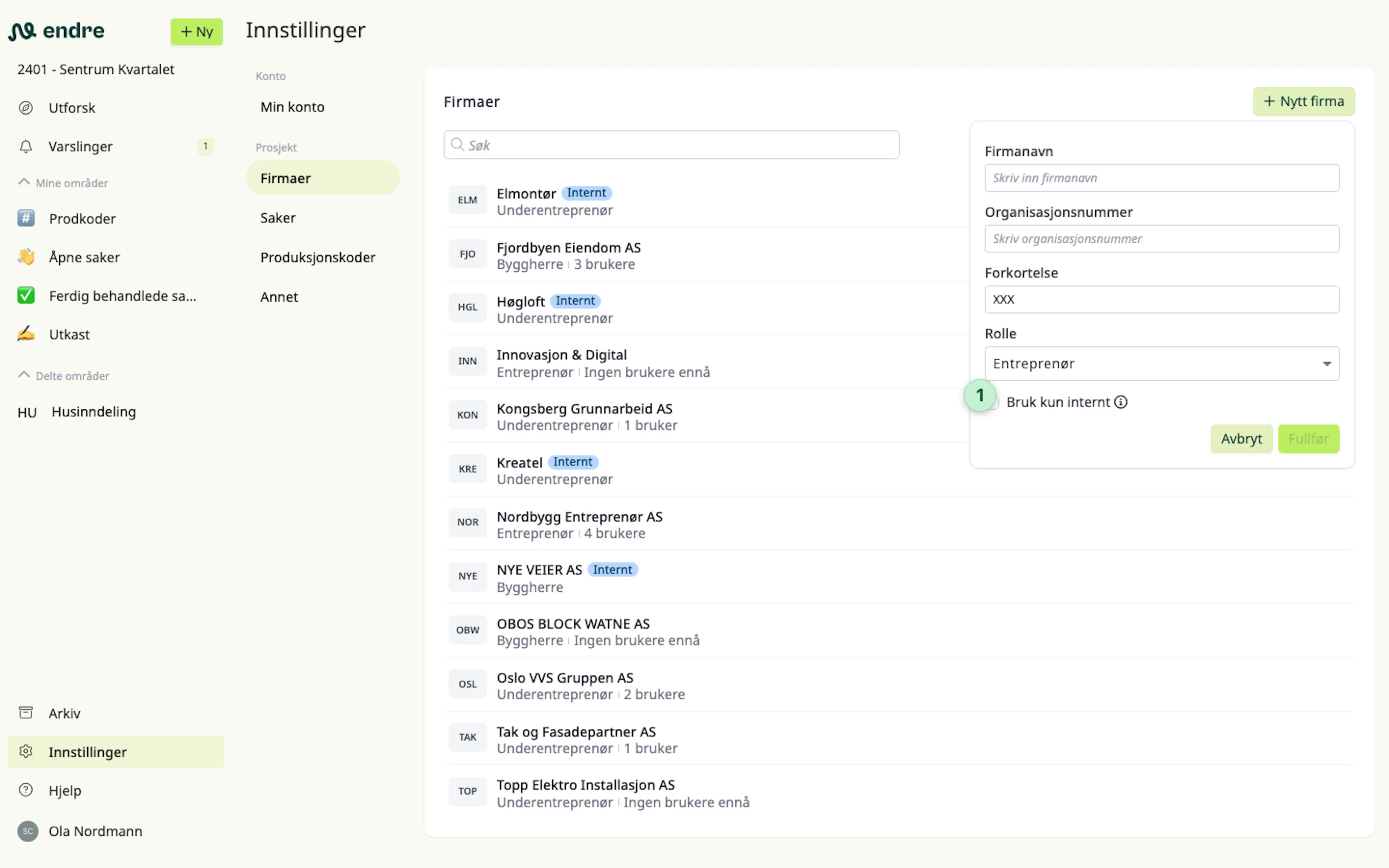Click the Åpne saker waving hand icon

click(26, 257)
